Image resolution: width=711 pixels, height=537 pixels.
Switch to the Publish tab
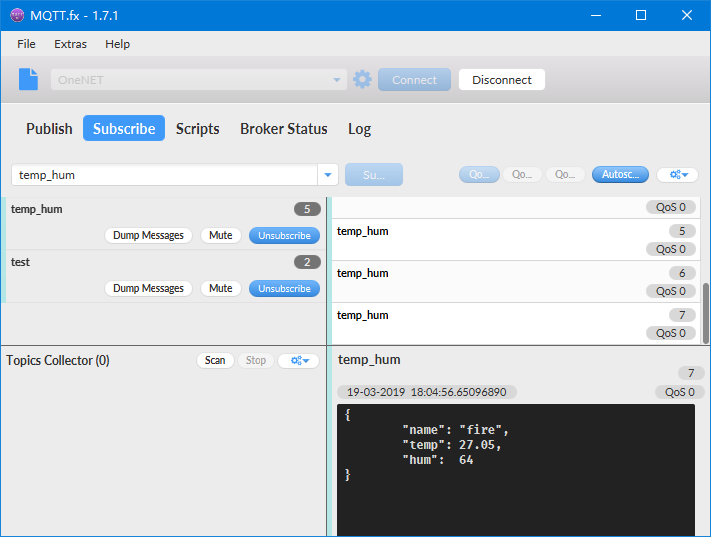pos(49,129)
